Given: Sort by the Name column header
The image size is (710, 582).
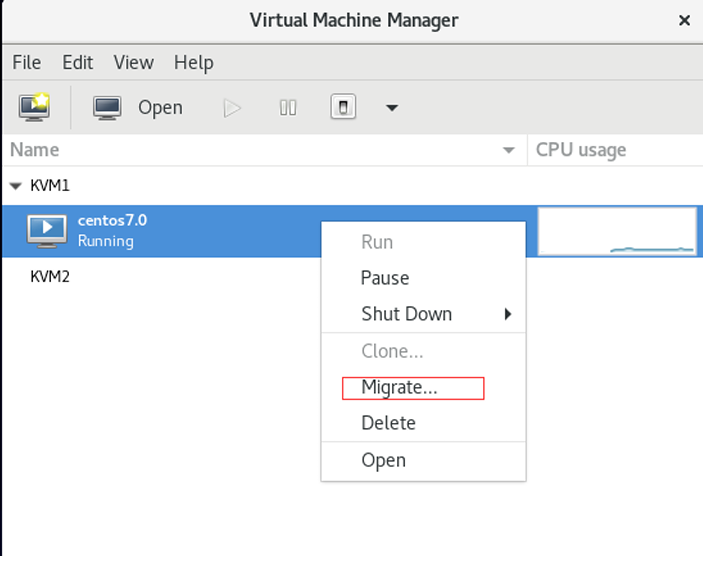Looking at the screenshot, I should [264, 150].
